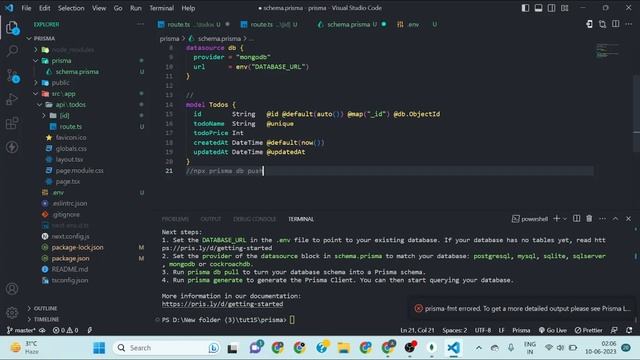Open the Extensions view

[12, 123]
